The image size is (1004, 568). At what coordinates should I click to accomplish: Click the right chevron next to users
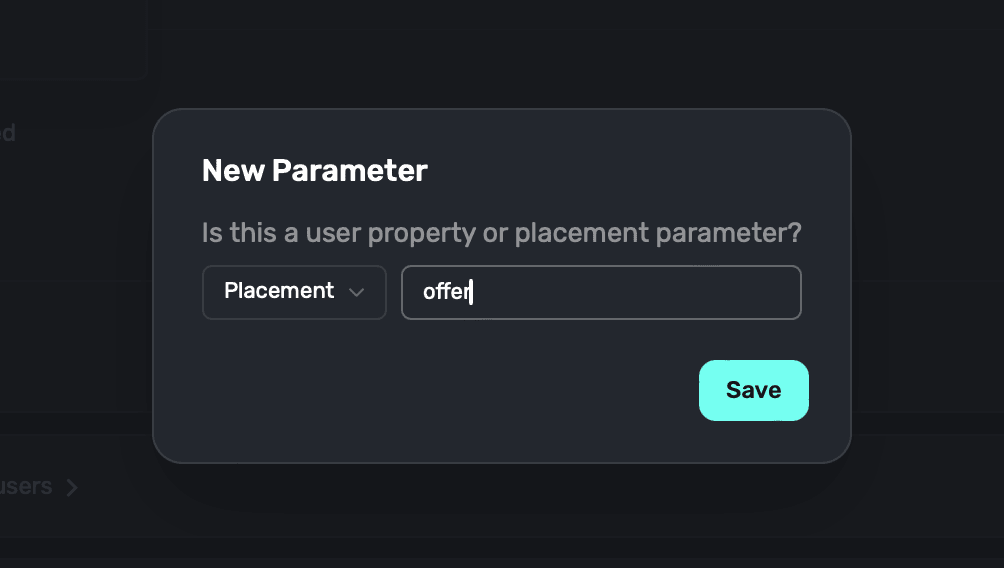tap(71, 488)
